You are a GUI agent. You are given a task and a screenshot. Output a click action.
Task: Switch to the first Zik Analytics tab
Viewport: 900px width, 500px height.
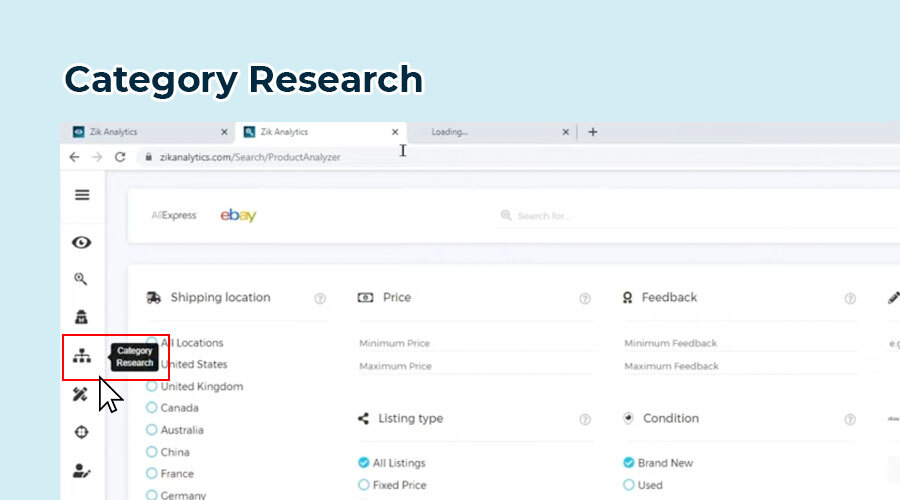click(140, 132)
